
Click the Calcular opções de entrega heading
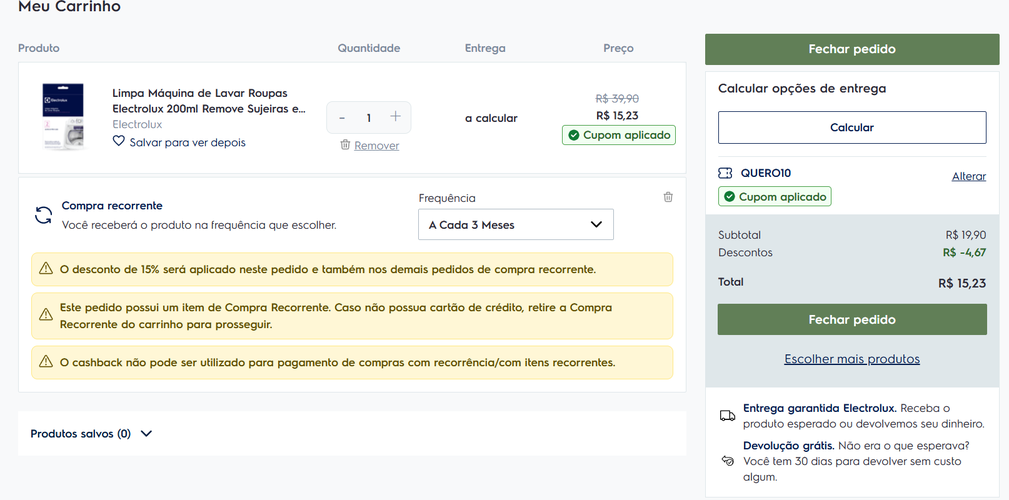pos(802,89)
